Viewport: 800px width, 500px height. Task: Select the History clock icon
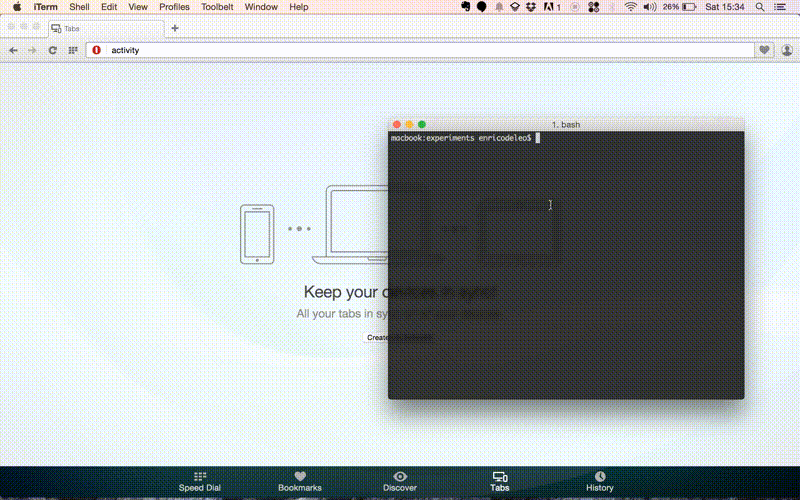pyautogui.click(x=600, y=477)
